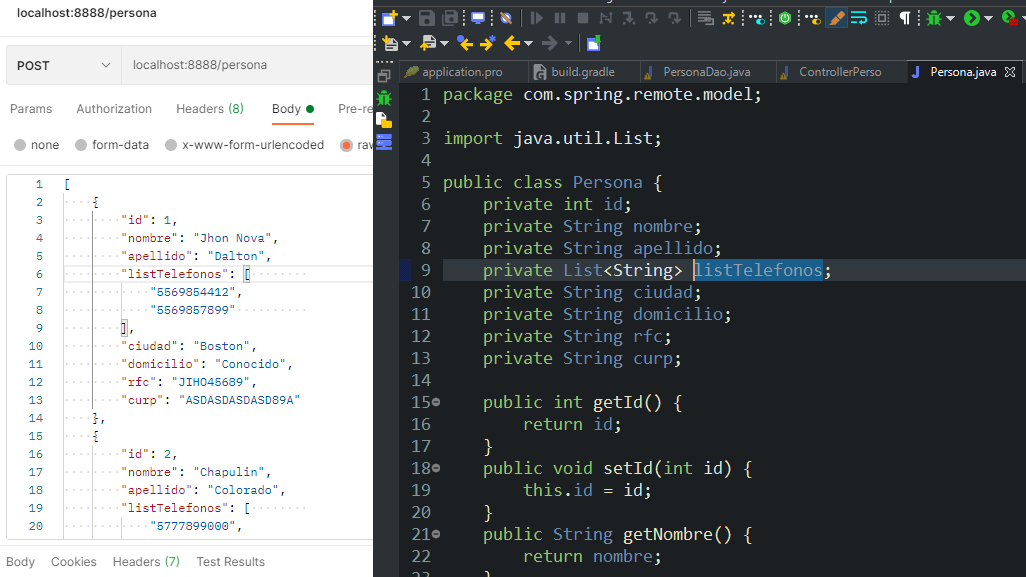Toggle the orange Mark Occurrences highlighter icon
This screenshot has height=577, width=1026.
tap(836, 18)
